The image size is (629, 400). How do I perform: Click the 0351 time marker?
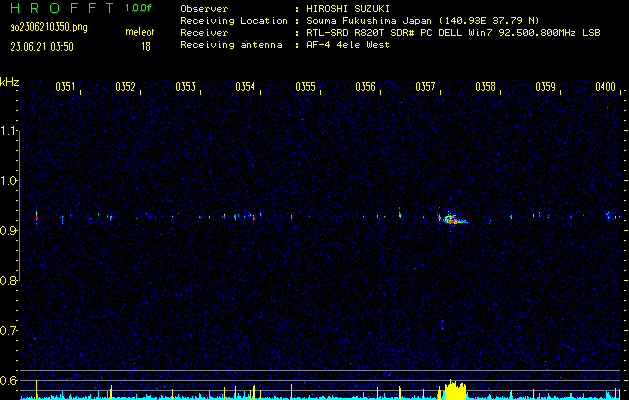pos(66,87)
